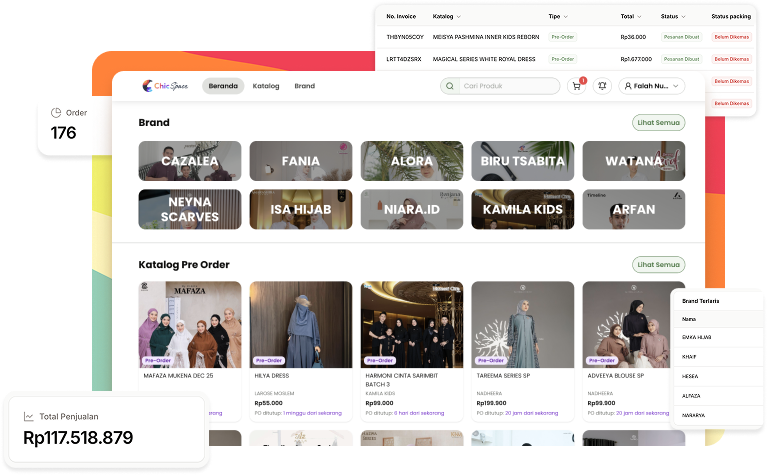Viewport: 768px width, 475px height.
Task: Open the ALORA brand tile
Action: point(412,161)
